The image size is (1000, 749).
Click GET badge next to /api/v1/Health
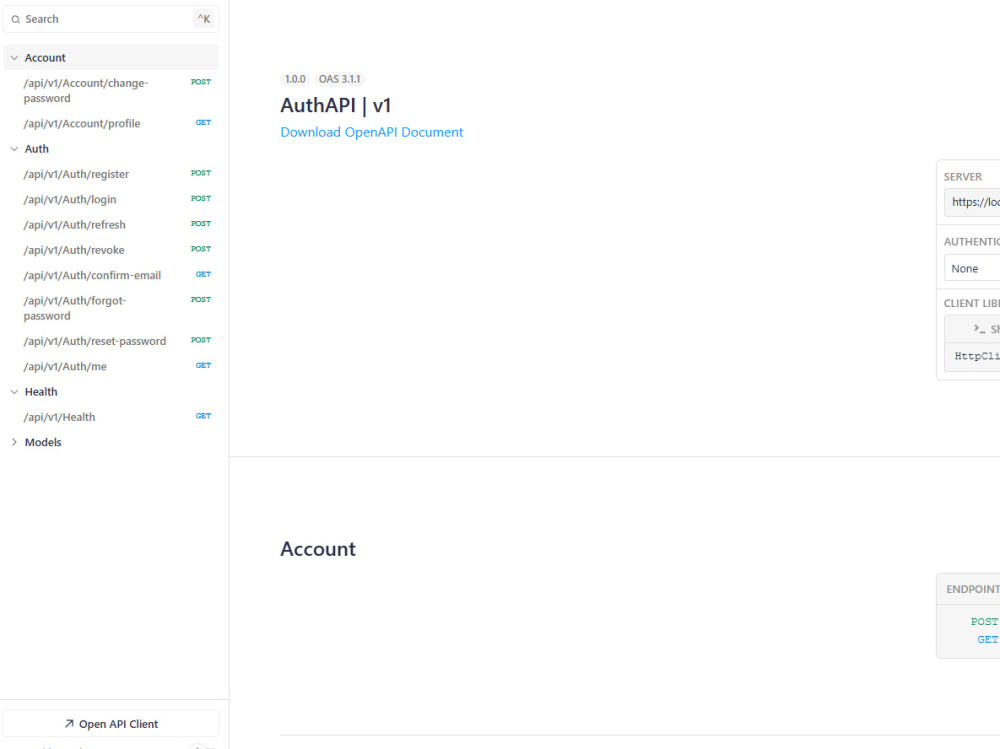(x=203, y=416)
